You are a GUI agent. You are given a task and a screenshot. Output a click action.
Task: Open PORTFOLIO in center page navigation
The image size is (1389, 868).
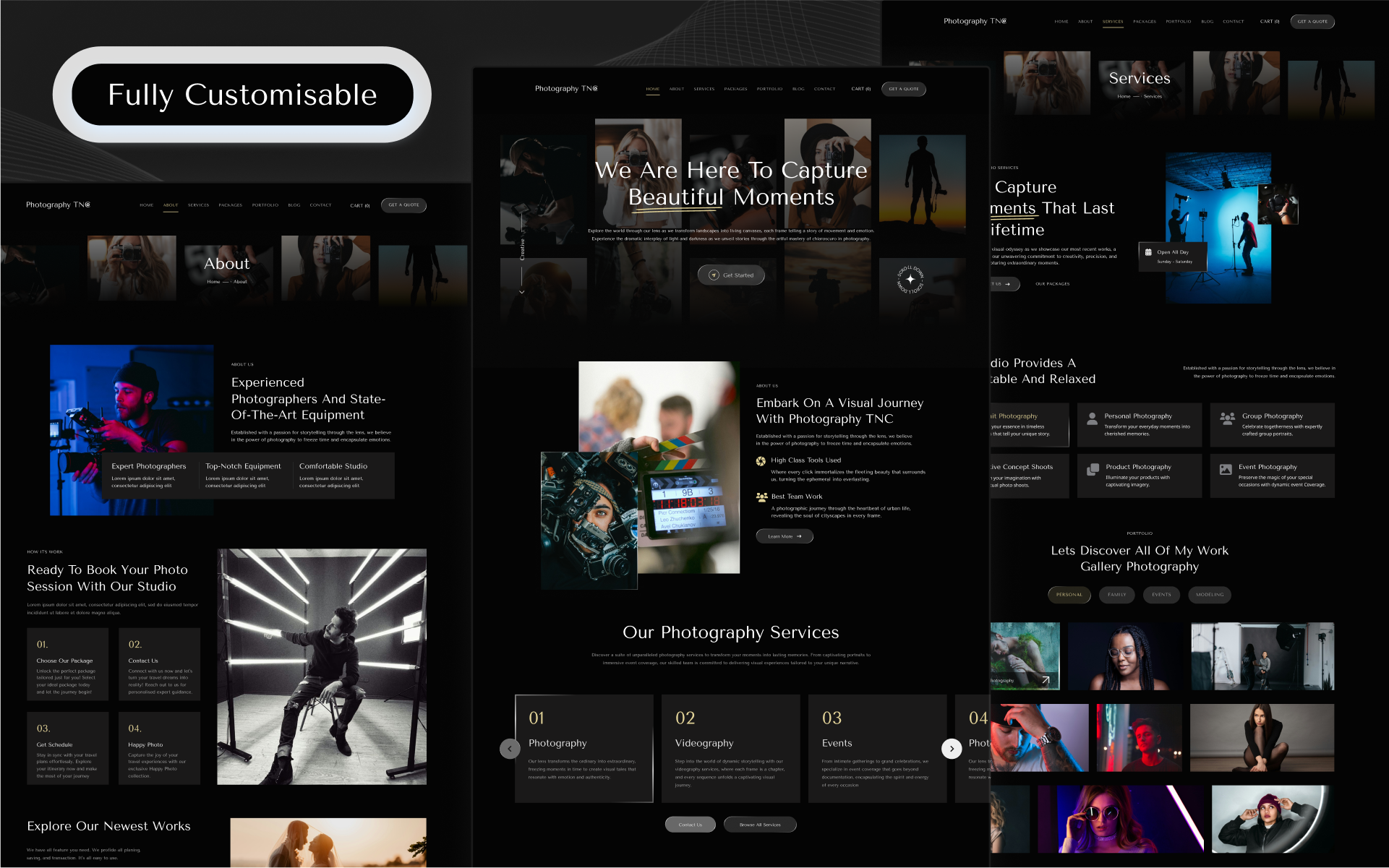point(770,89)
